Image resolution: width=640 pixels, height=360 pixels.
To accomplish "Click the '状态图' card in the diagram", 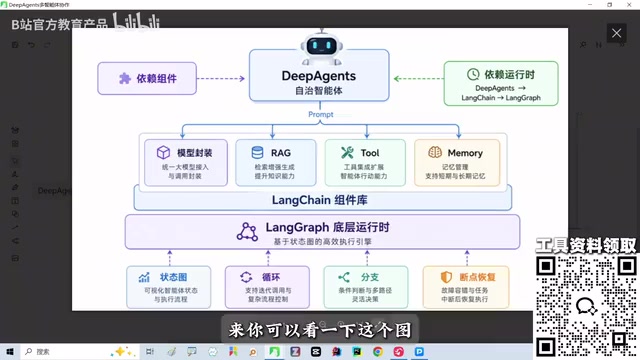I will point(169,287).
